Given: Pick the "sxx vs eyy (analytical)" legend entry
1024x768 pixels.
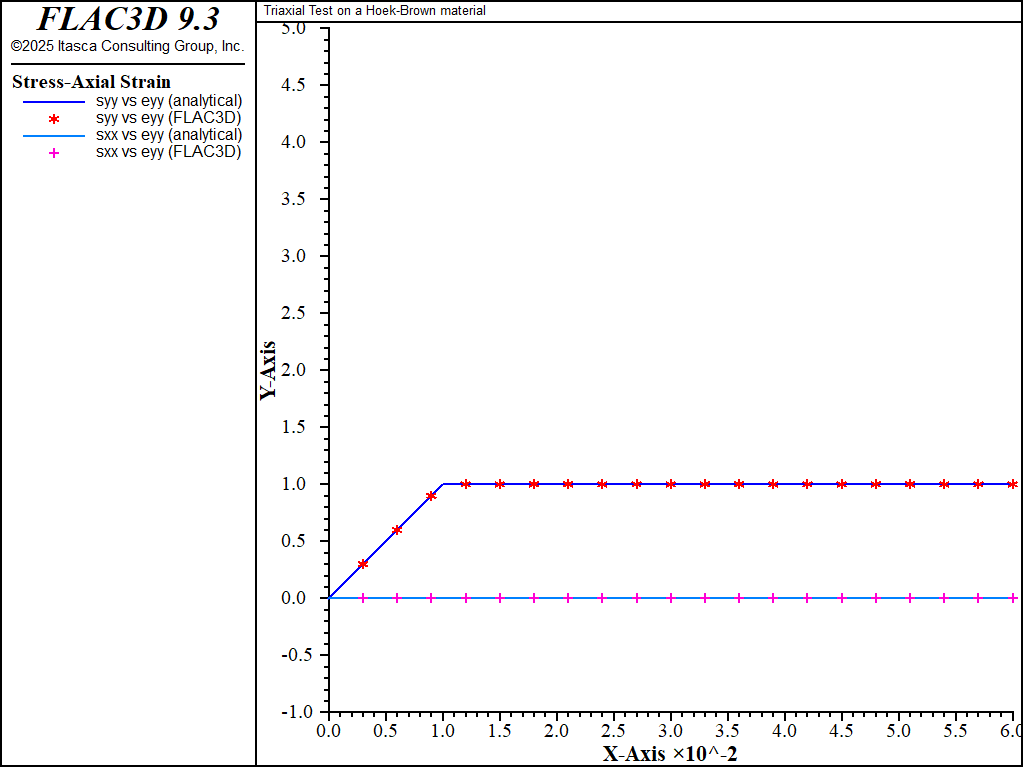Looking at the screenshot, I should [176, 135].
